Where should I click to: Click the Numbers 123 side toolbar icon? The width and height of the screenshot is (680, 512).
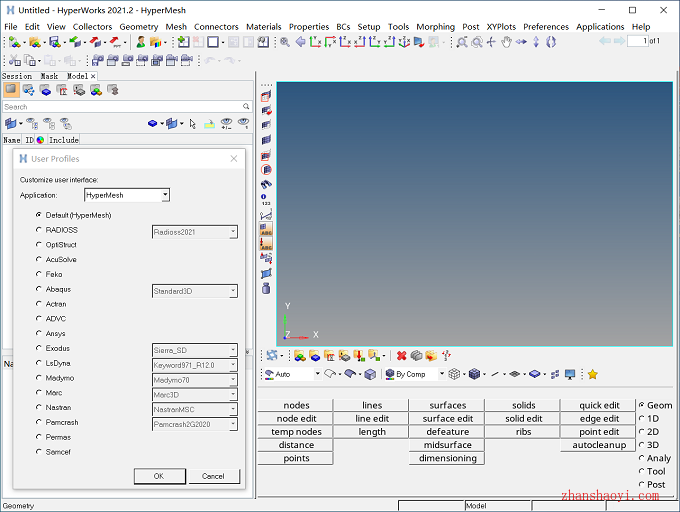pos(265,200)
